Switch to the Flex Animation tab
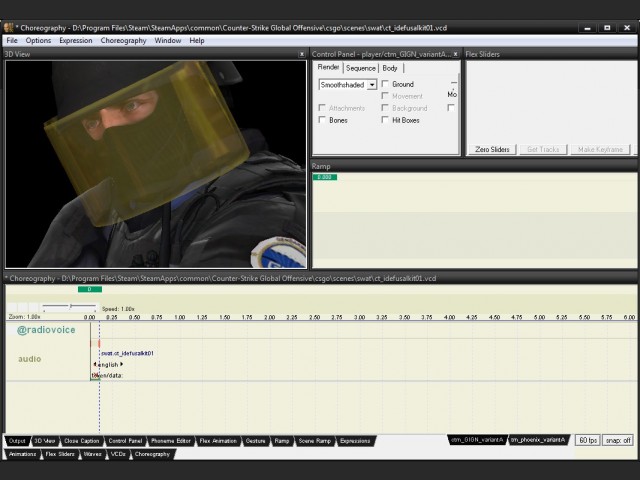The image size is (640, 480). [218, 441]
